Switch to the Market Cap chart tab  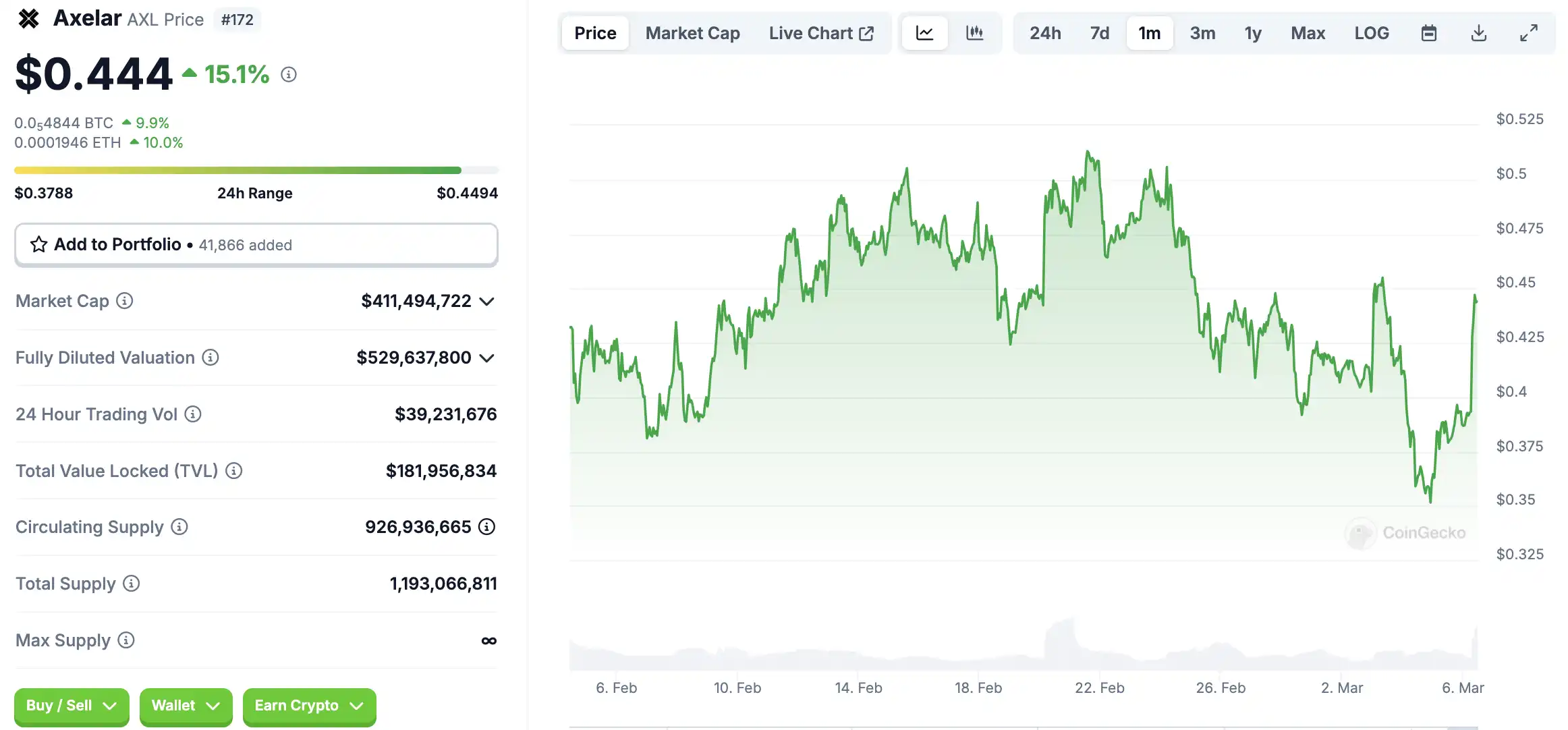point(692,33)
